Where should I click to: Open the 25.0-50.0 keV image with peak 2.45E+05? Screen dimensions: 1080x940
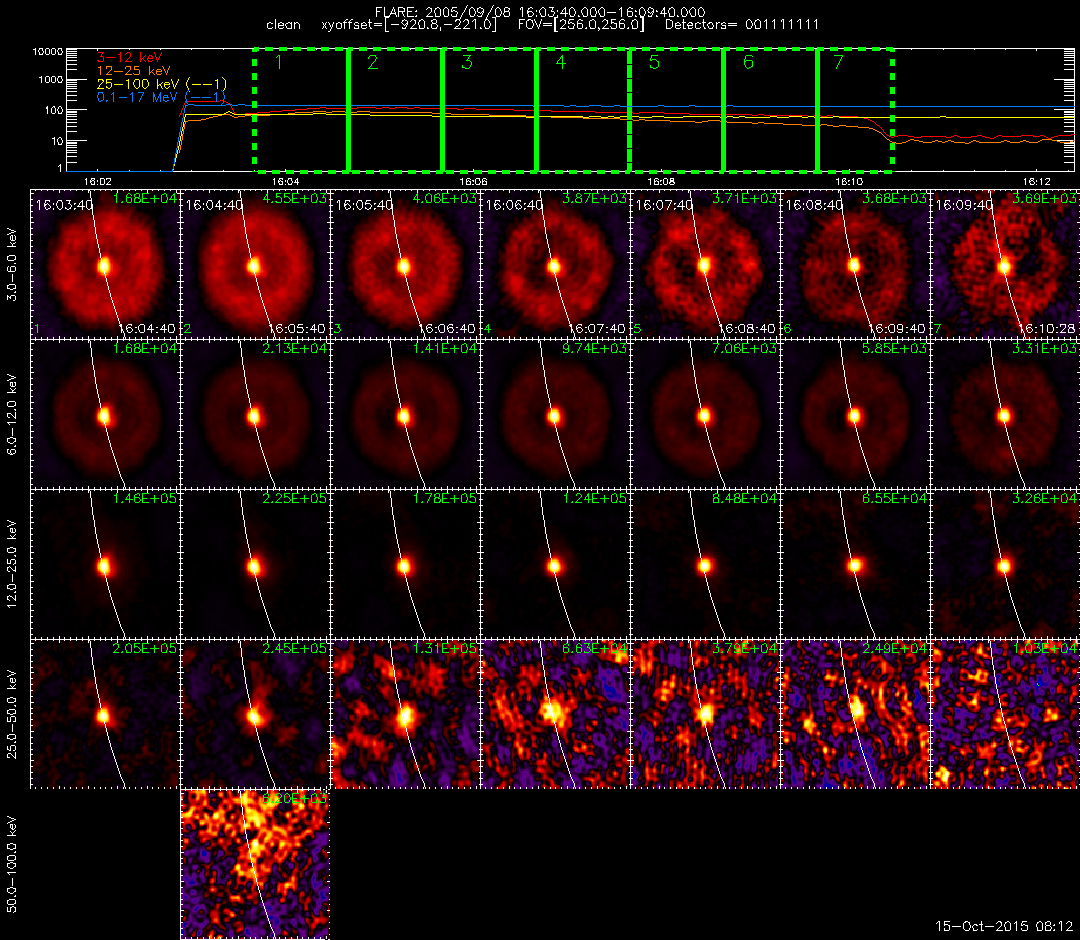255,715
